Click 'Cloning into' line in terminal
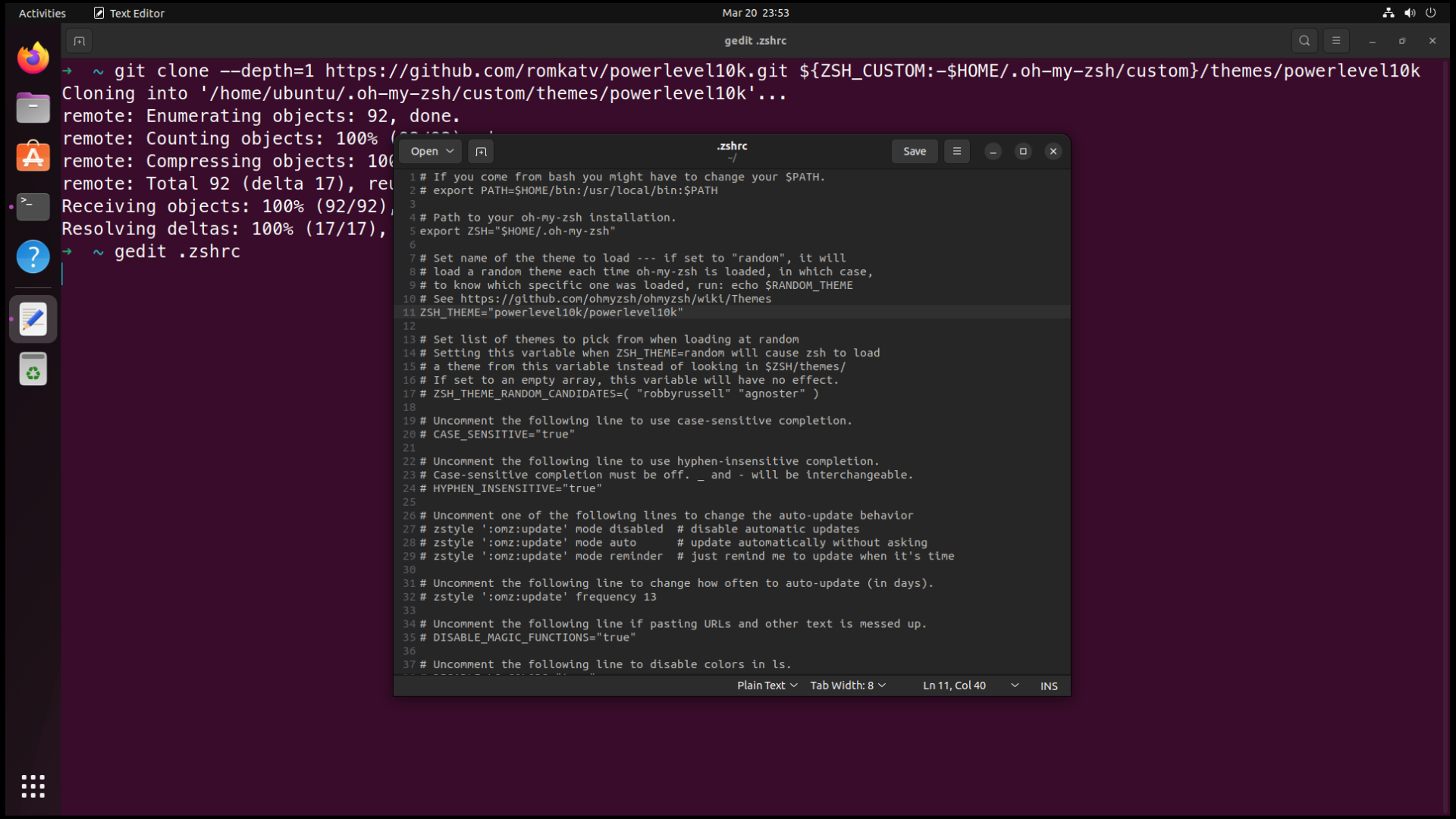This screenshot has height=819, width=1456. click(x=425, y=94)
